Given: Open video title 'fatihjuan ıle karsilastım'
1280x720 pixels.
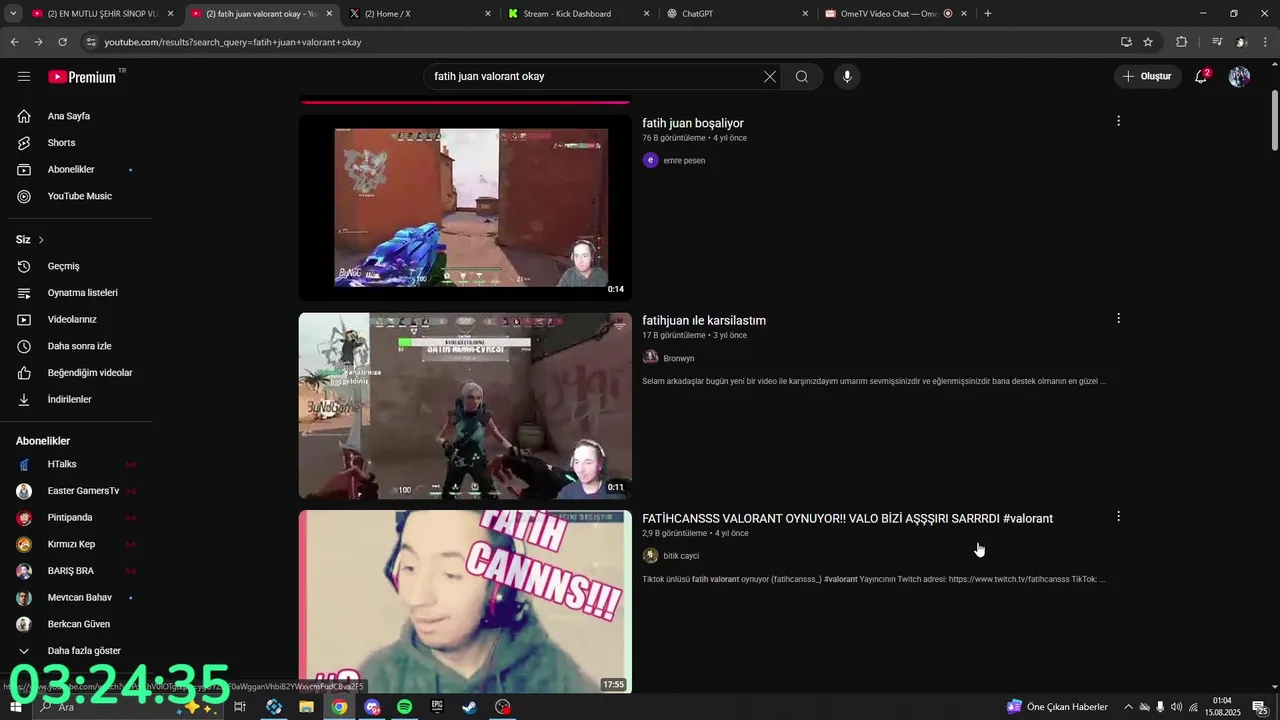Looking at the screenshot, I should coord(704,321).
